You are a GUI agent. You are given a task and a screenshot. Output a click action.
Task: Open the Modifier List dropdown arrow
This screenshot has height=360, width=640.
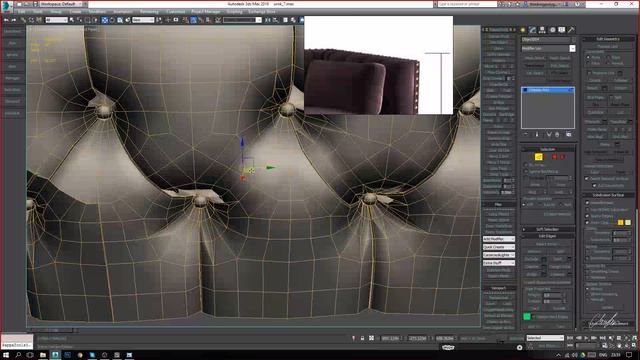click(572, 48)
